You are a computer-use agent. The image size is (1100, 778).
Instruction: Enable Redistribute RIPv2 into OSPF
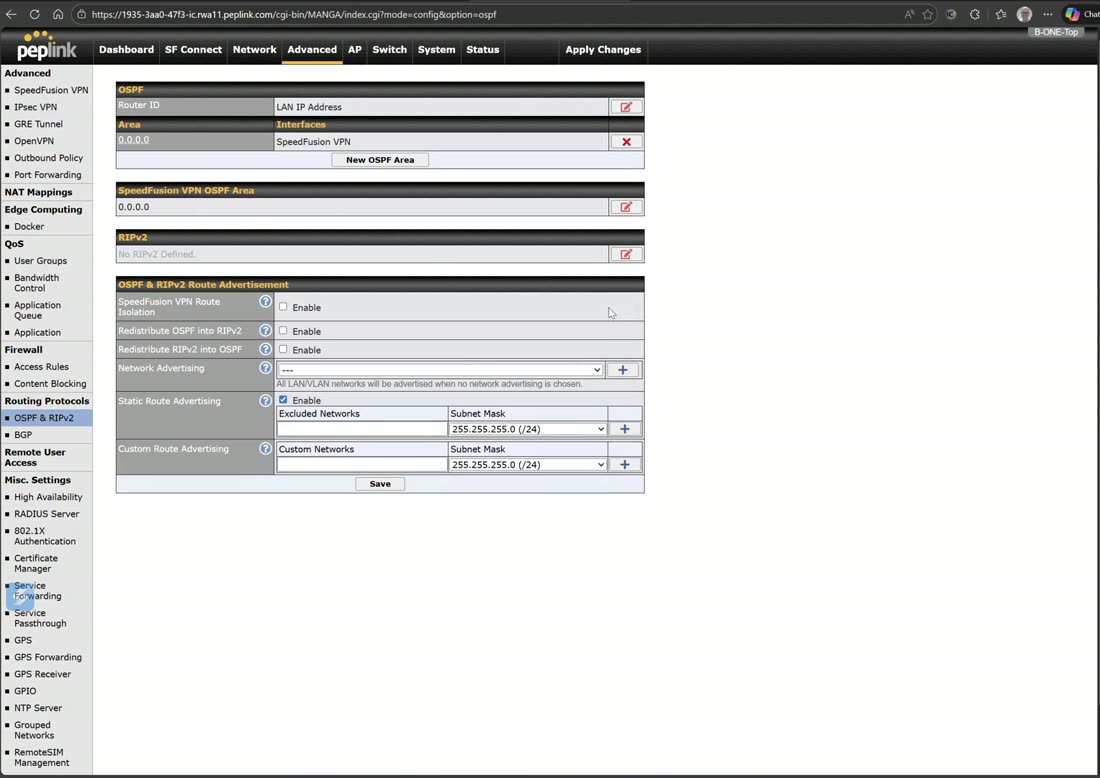(283, 349)
